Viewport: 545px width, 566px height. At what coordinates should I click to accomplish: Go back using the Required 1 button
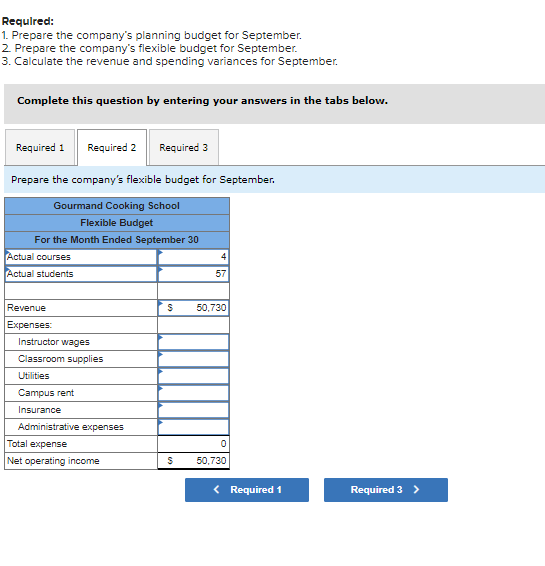(x=247, y=490)
